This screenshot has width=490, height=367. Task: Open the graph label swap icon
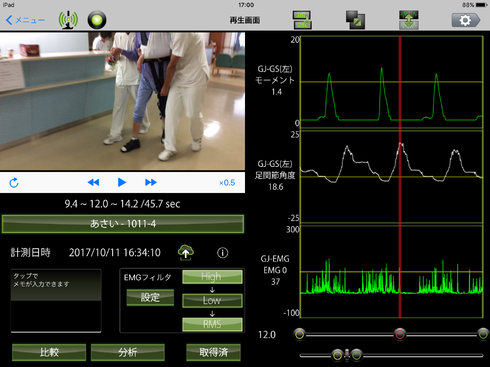pyautogui.click(x=302, y=20)
